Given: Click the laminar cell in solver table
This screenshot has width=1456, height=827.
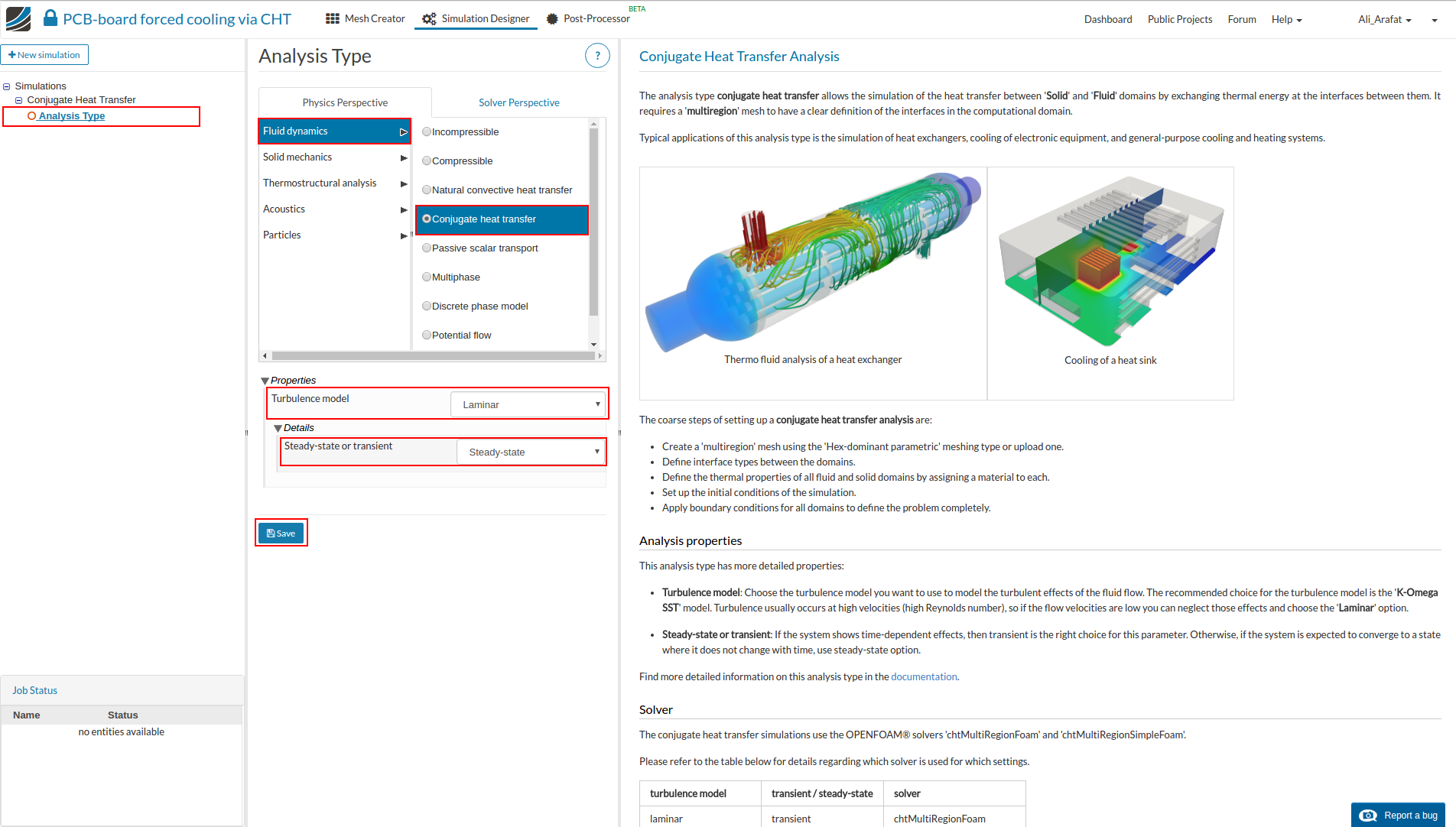Looking at the screenshot, I should [x=700, y=819].
